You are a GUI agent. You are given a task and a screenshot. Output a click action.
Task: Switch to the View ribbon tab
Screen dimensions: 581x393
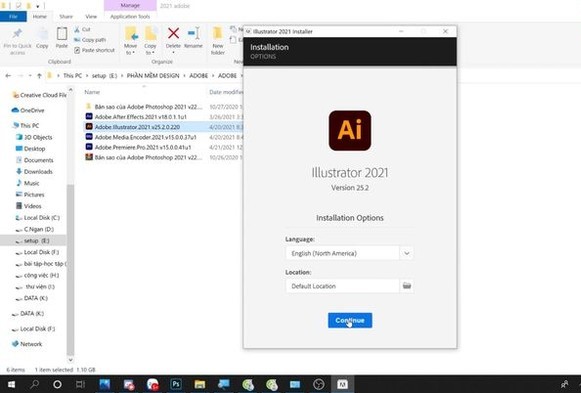tap(91, 16)
